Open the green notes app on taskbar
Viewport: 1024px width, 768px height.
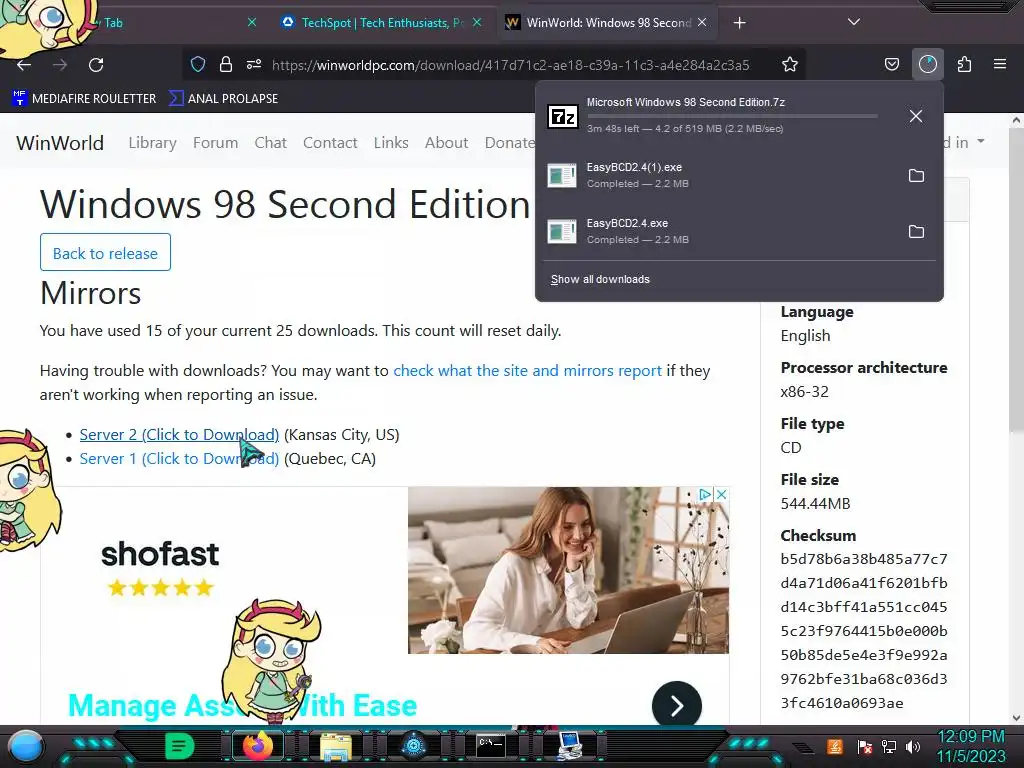180,746
